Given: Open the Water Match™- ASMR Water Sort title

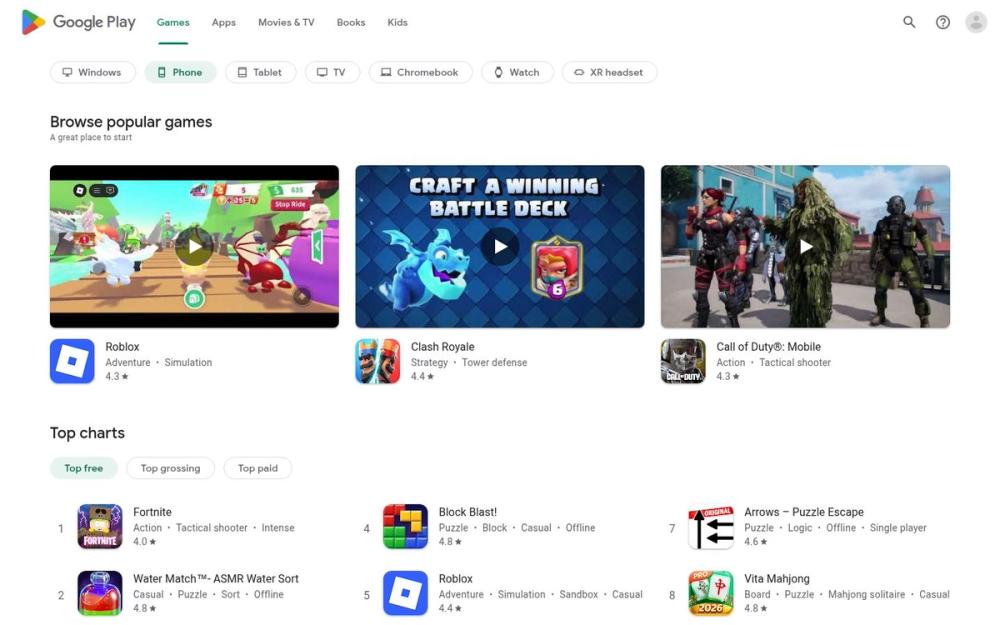Looking at the screenshot, I should [x=216, y=578].
